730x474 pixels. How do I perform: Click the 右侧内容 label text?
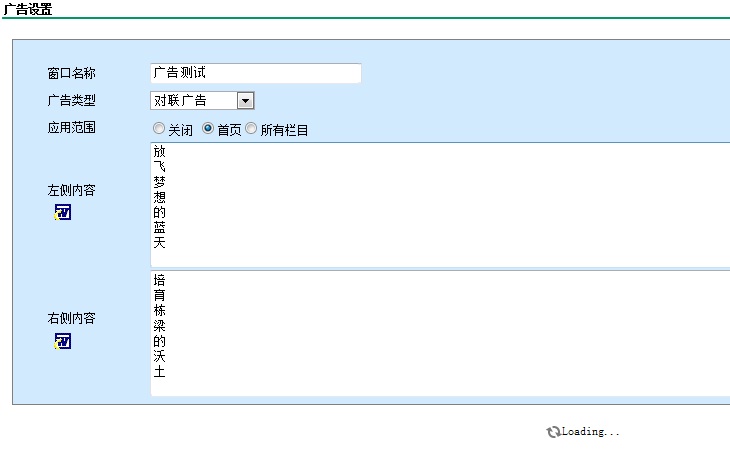click(x=71, y=319)
